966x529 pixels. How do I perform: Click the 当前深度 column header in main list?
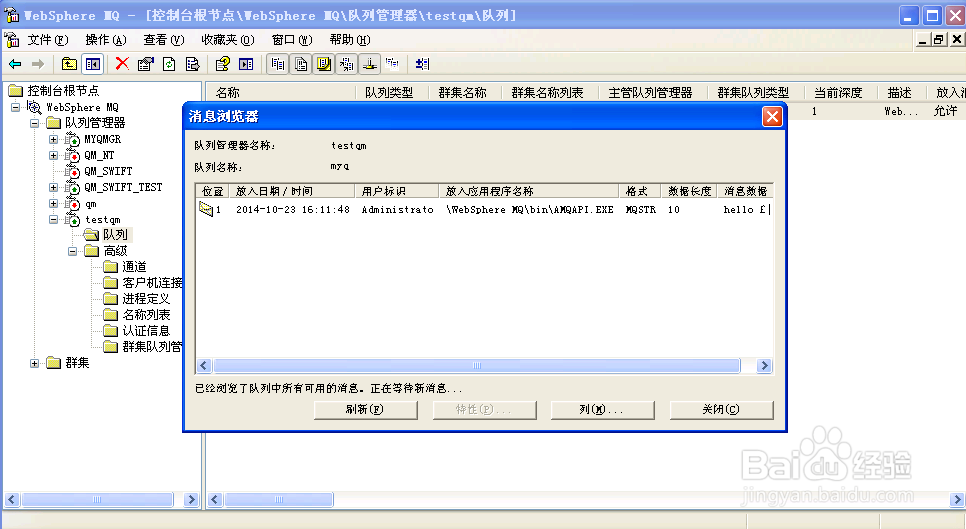tap(841, 92)
